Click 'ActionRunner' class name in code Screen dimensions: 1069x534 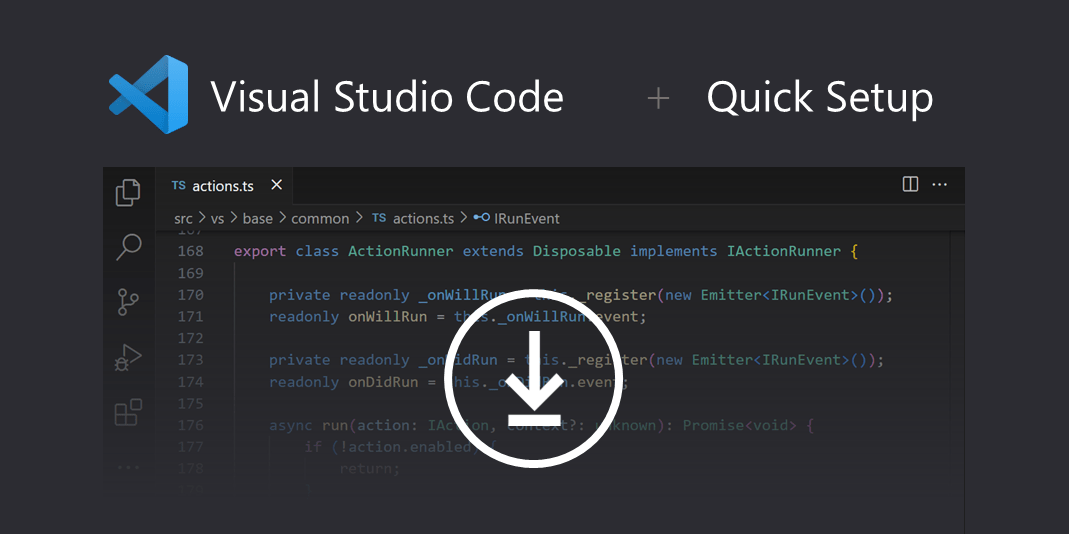[401, 252]
